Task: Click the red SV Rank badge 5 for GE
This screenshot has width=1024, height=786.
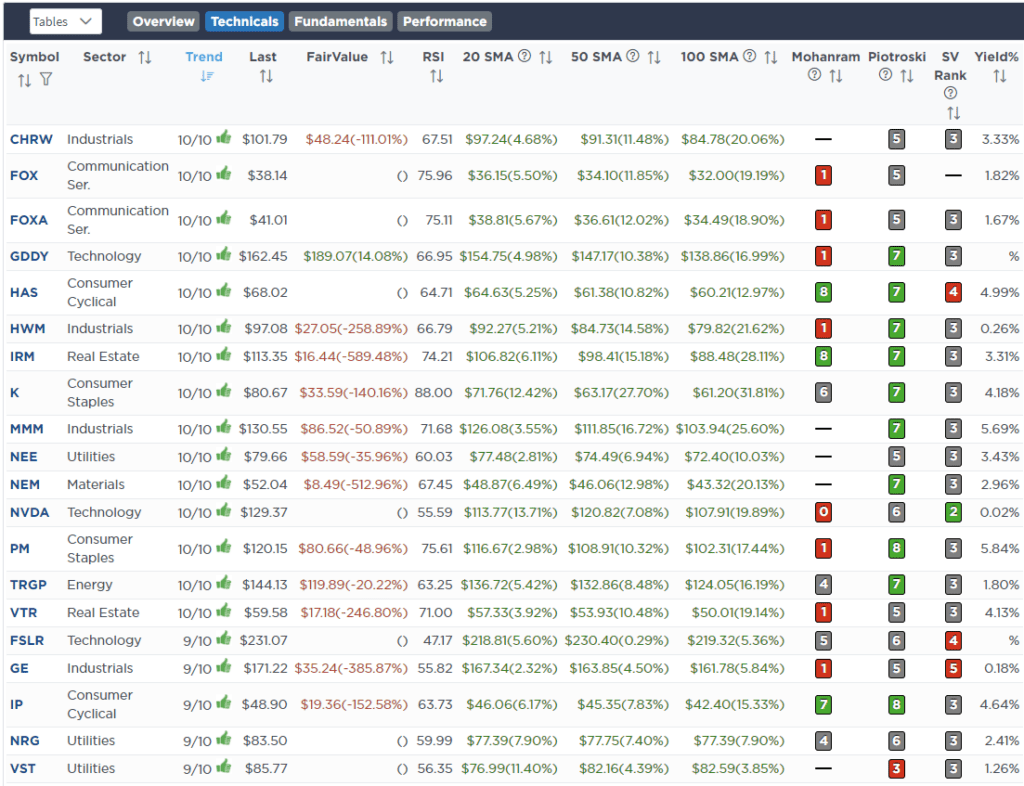Action: [x=953, y=668]
